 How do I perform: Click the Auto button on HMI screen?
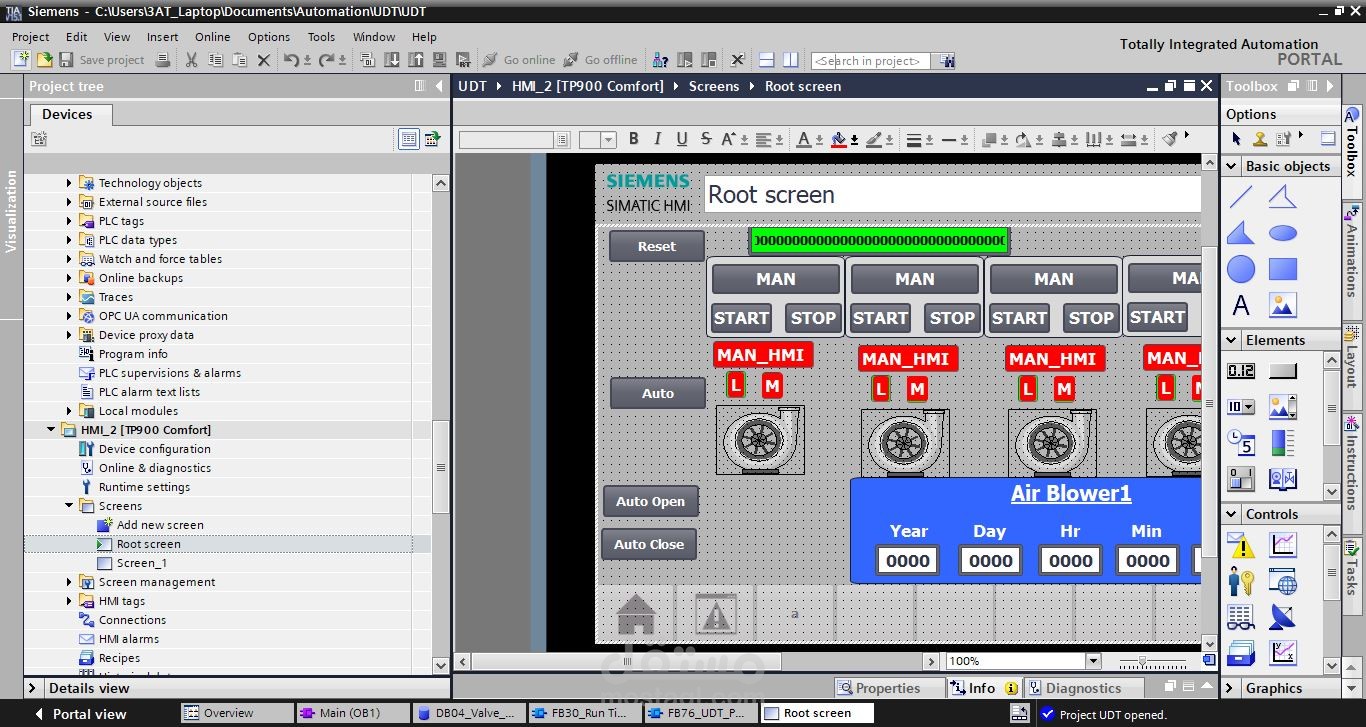[x=658, y=393]
